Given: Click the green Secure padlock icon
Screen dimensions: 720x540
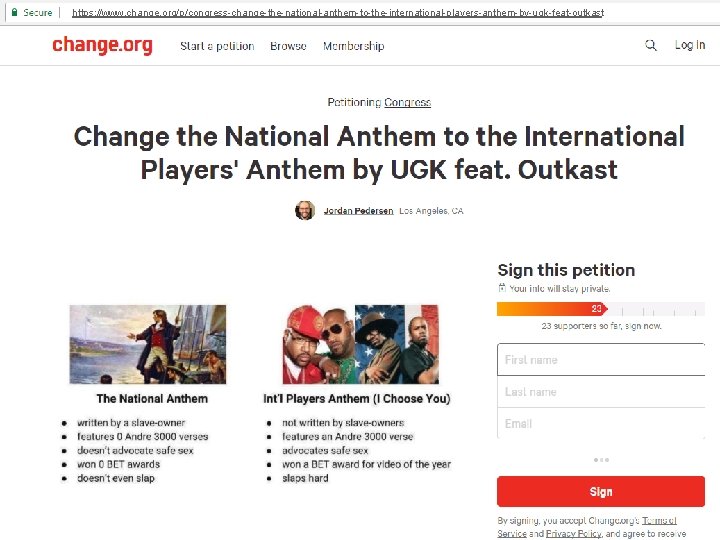Looking at the screenshot, I should [x=14, y=12].
